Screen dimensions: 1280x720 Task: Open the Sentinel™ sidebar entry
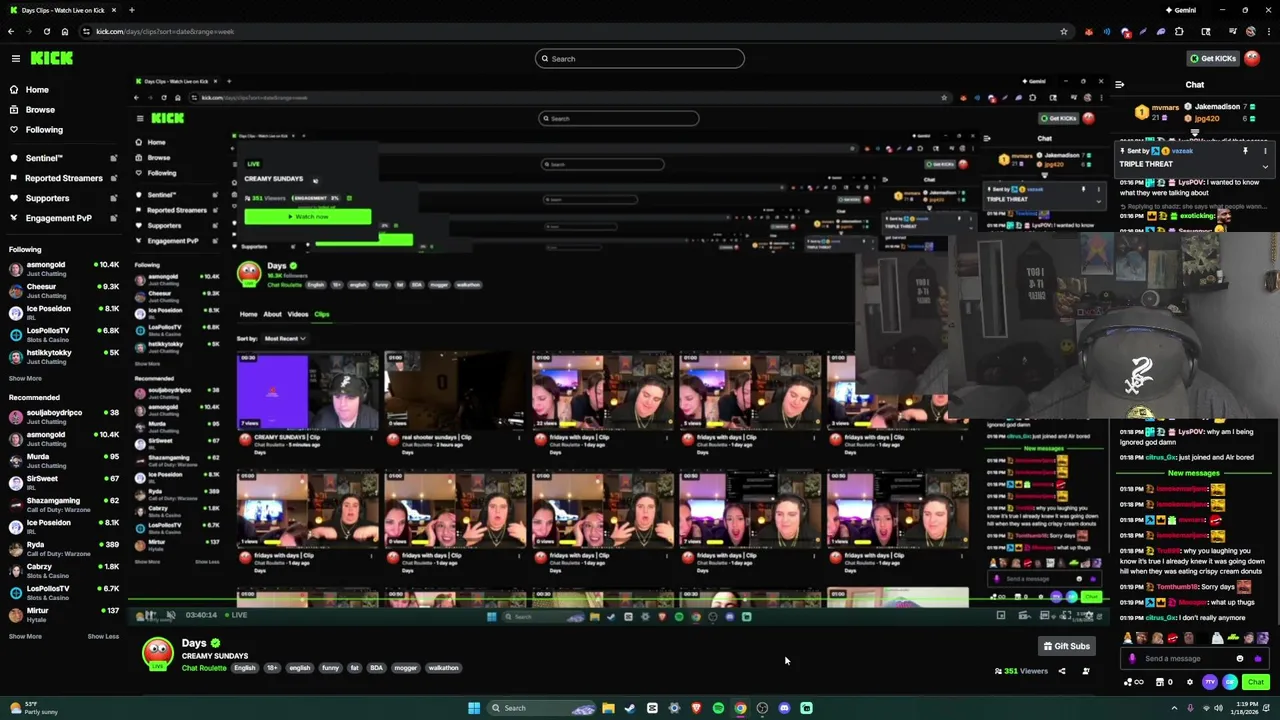coord(45,158)
